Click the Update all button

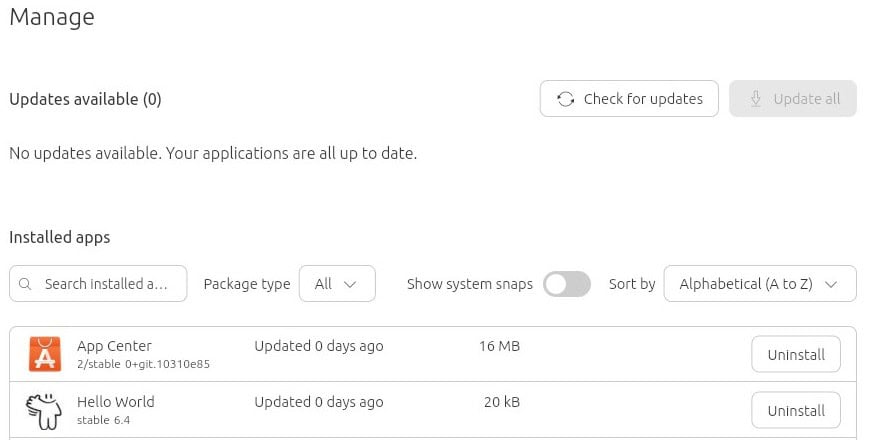[x=793, y=99]
